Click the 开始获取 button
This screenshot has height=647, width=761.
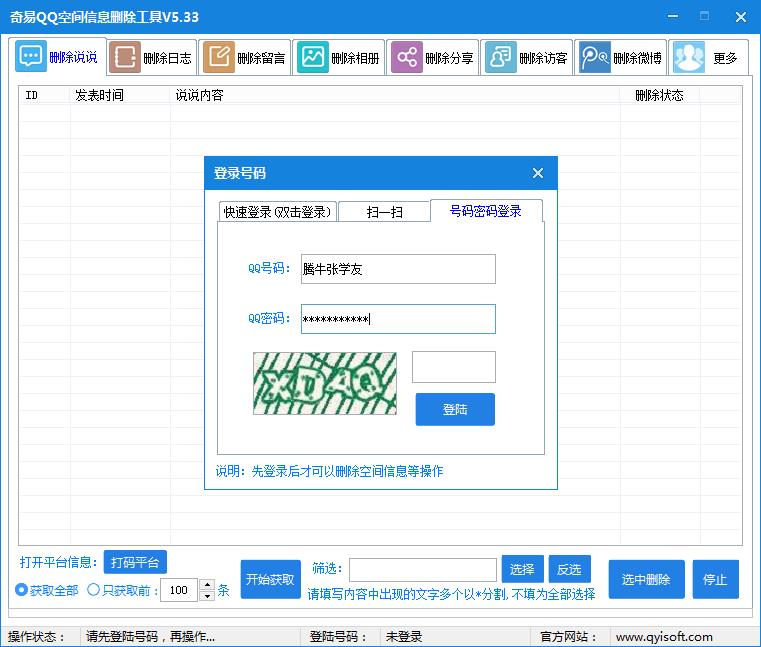click(270, 579)
